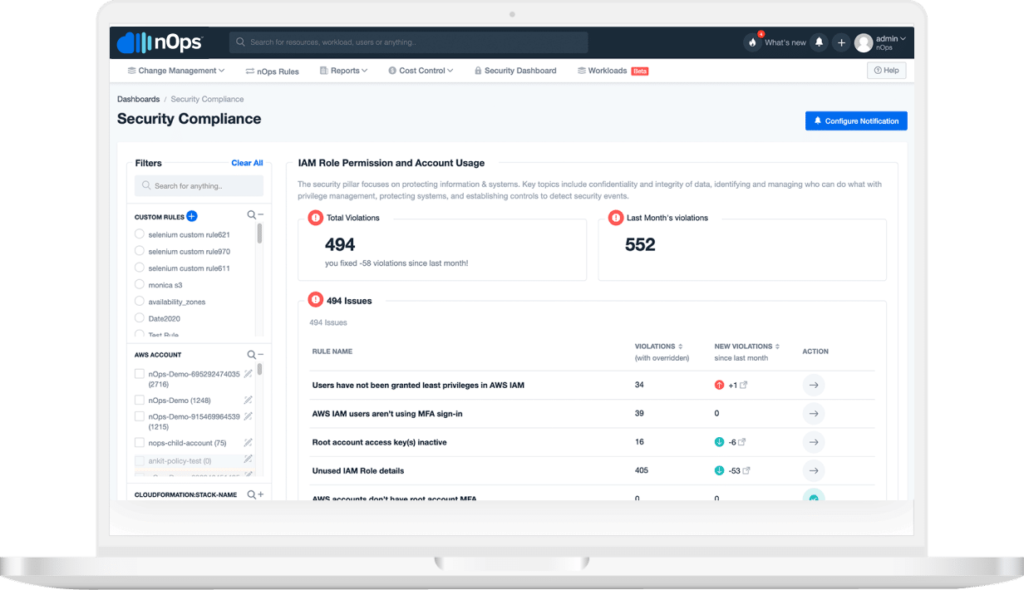Select availability_zones radio option
Screen dimensions: 1024x590
139,301
